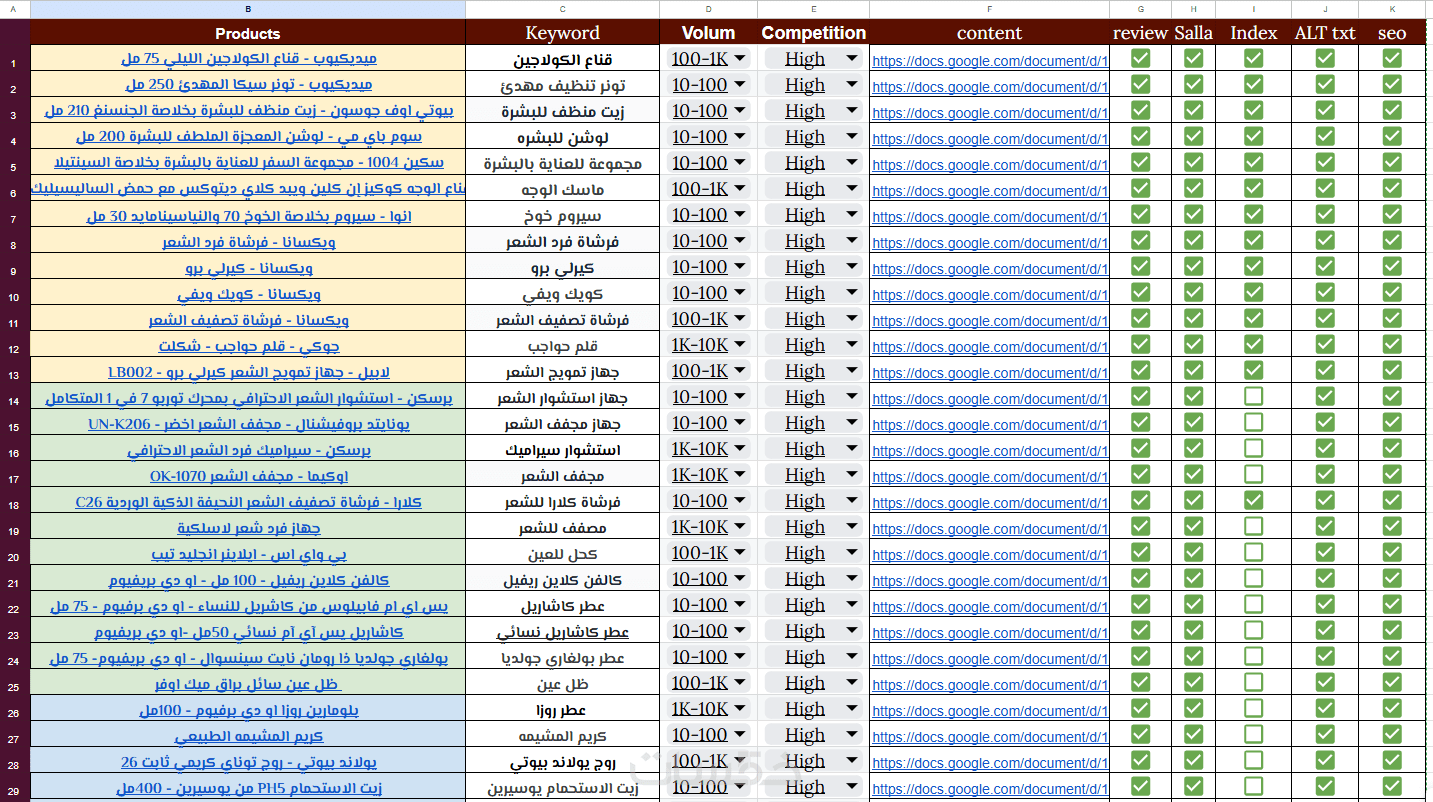1433x802 pixels.
Task: Select the Products header cell
Action: point(248,33)
